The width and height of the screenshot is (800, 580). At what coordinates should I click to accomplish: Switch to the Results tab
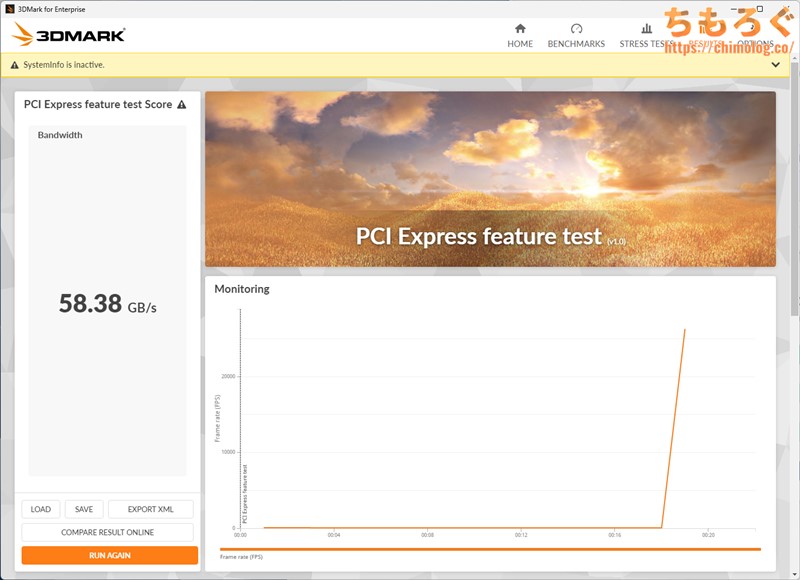tap(706, 43)
